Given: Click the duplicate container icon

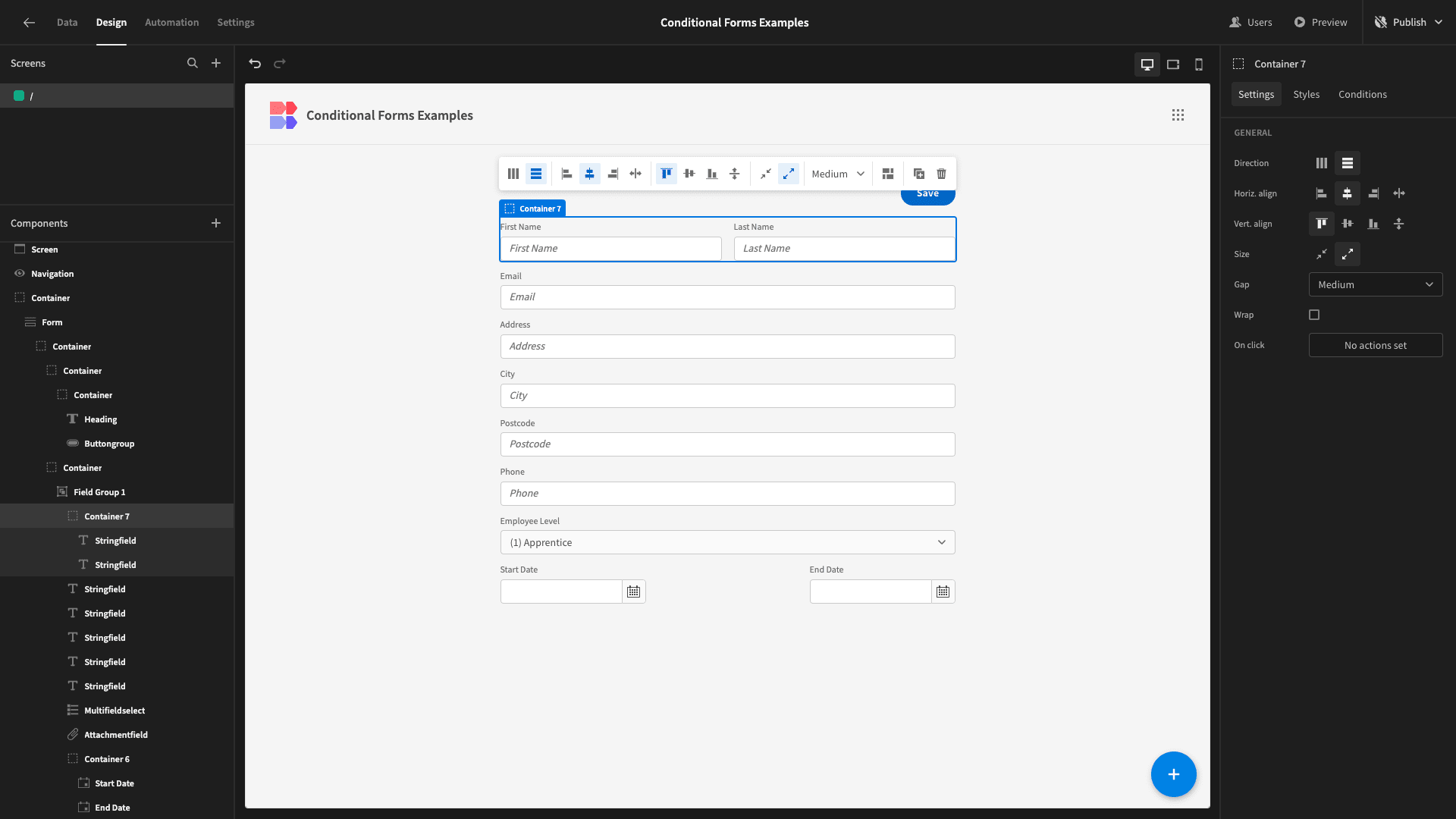Looking at the screenshot, I should 919,175.
